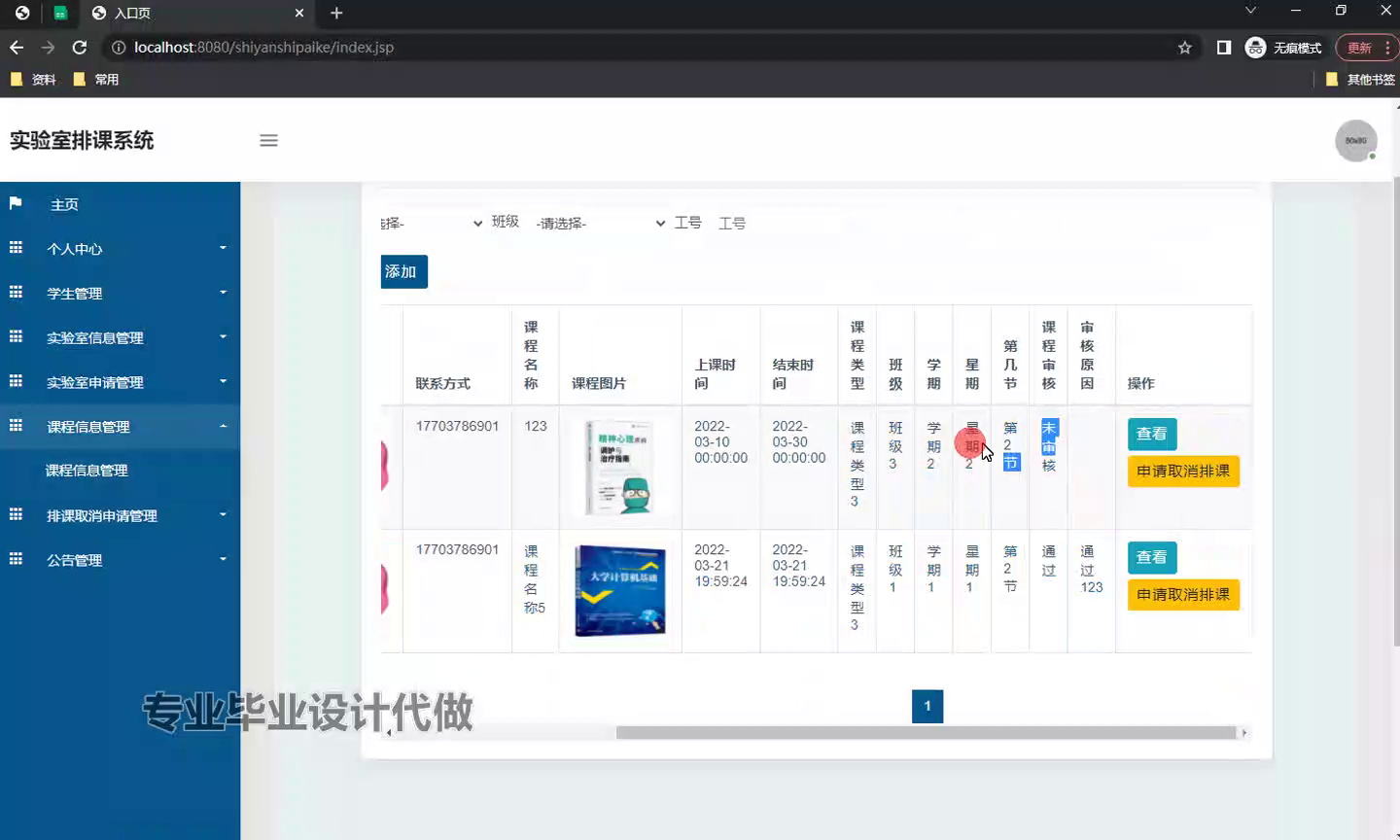Open the tab search chevron in title bar

click(x=1251, y=11)
